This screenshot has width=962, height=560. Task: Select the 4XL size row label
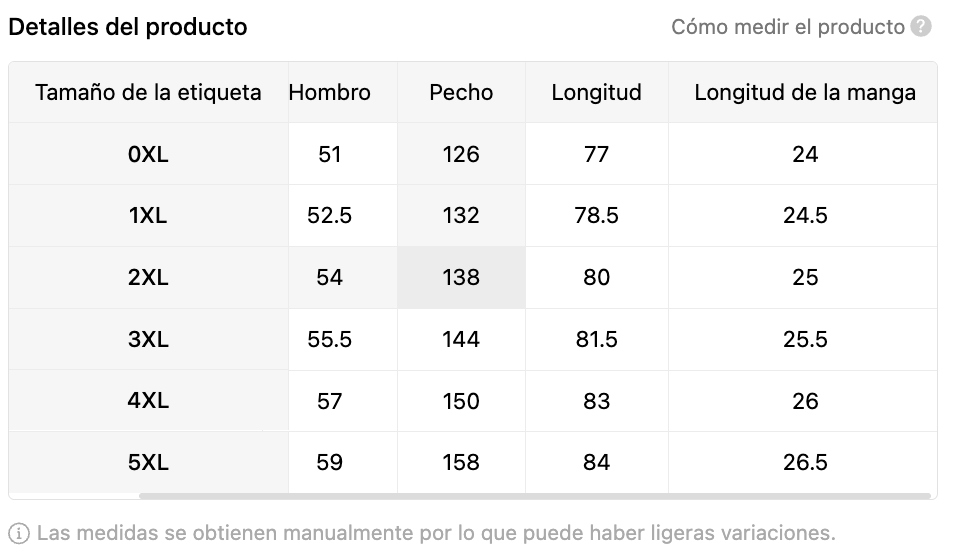(x=148, y=401)
